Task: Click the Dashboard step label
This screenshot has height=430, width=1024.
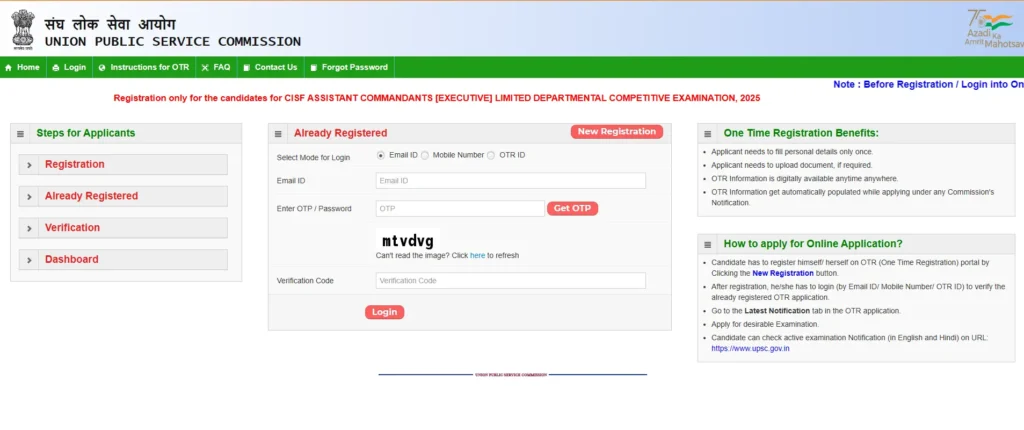Action: [72, 259]
